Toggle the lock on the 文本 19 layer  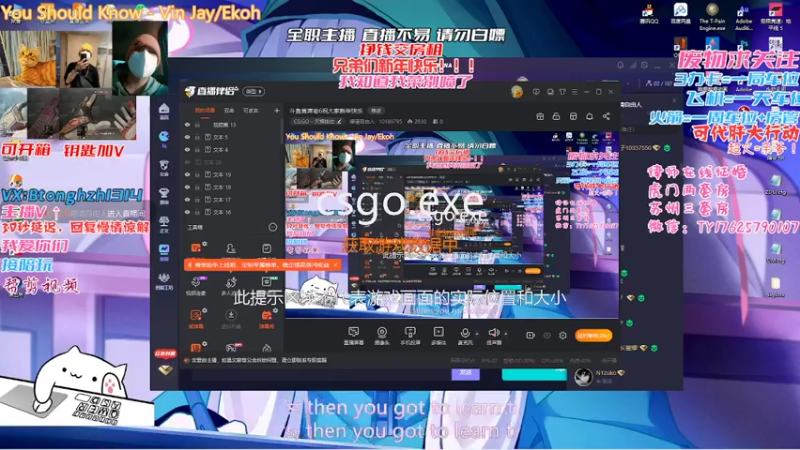click(197, 174)
